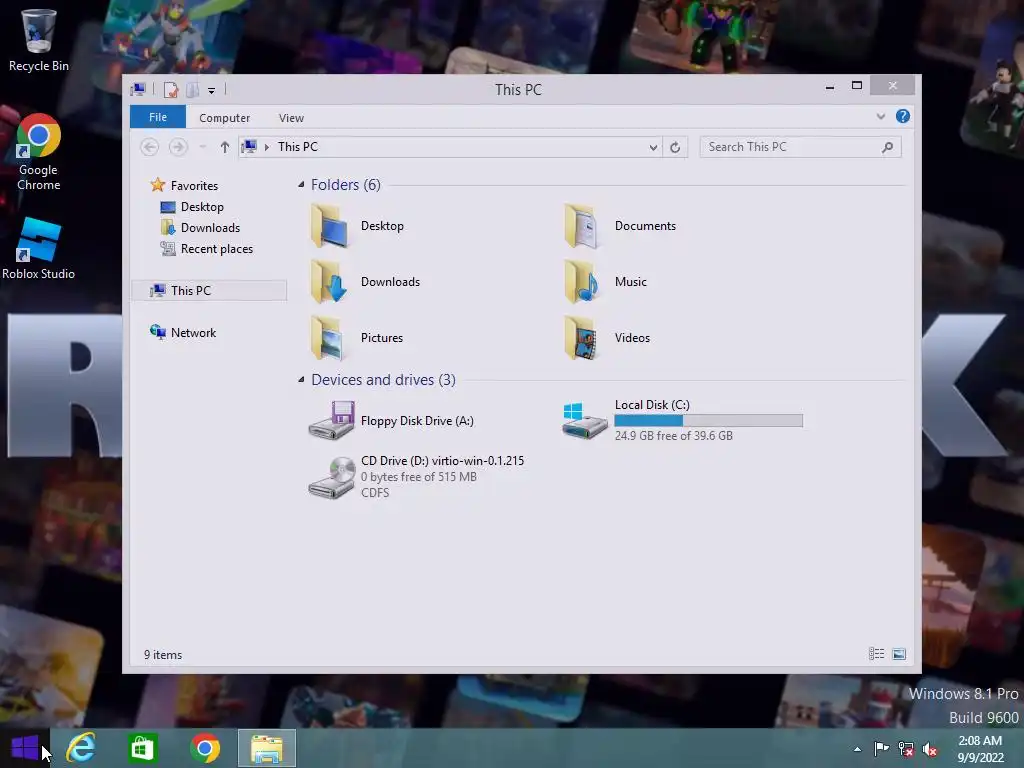The height and width of the screenshot is (768, 1024).
Task: Open the Downloads folder in Folders group
Action: click(x=365, y=282)
